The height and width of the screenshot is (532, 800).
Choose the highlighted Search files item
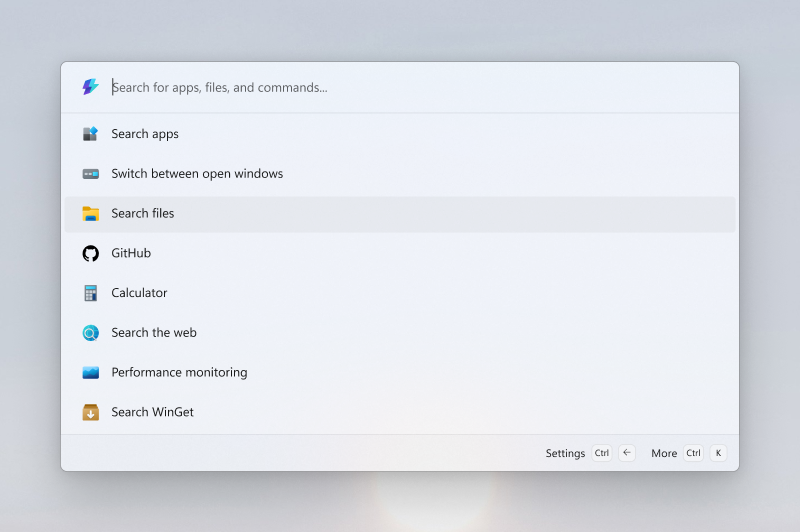coord(400,214)
